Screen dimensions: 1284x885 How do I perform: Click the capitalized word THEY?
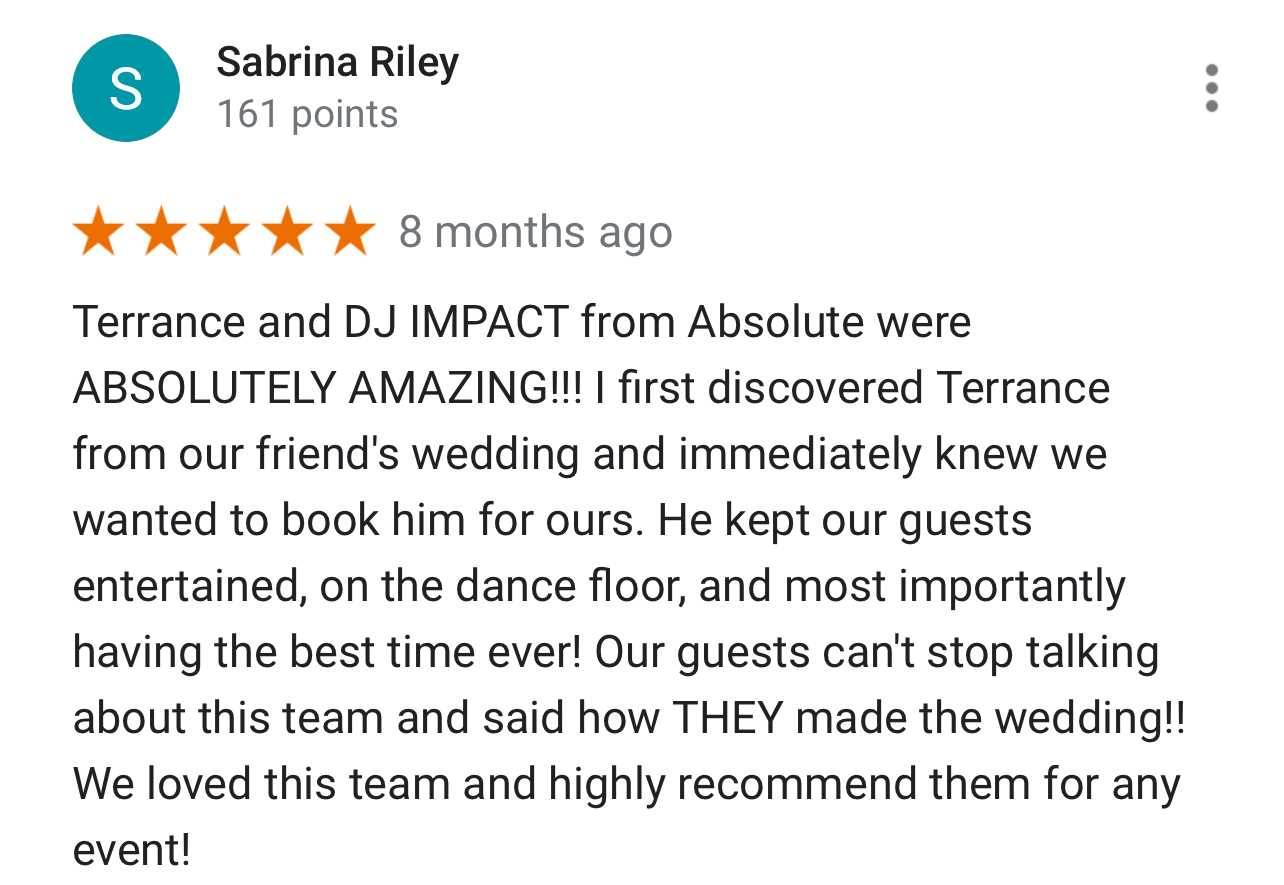[x=733, y=718]
